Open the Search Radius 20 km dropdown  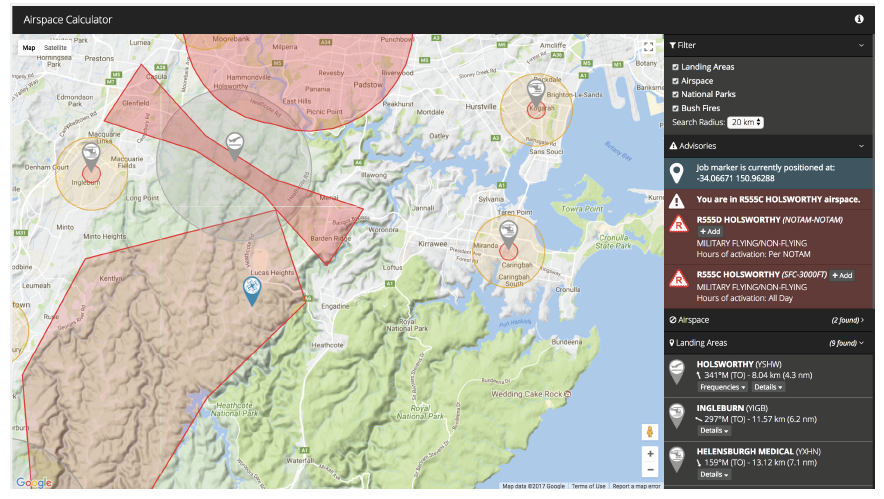(x=745, y=122)
